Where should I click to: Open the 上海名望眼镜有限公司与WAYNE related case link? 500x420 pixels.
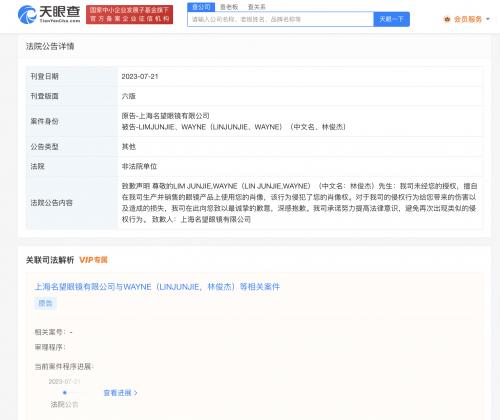click(157, 287)
